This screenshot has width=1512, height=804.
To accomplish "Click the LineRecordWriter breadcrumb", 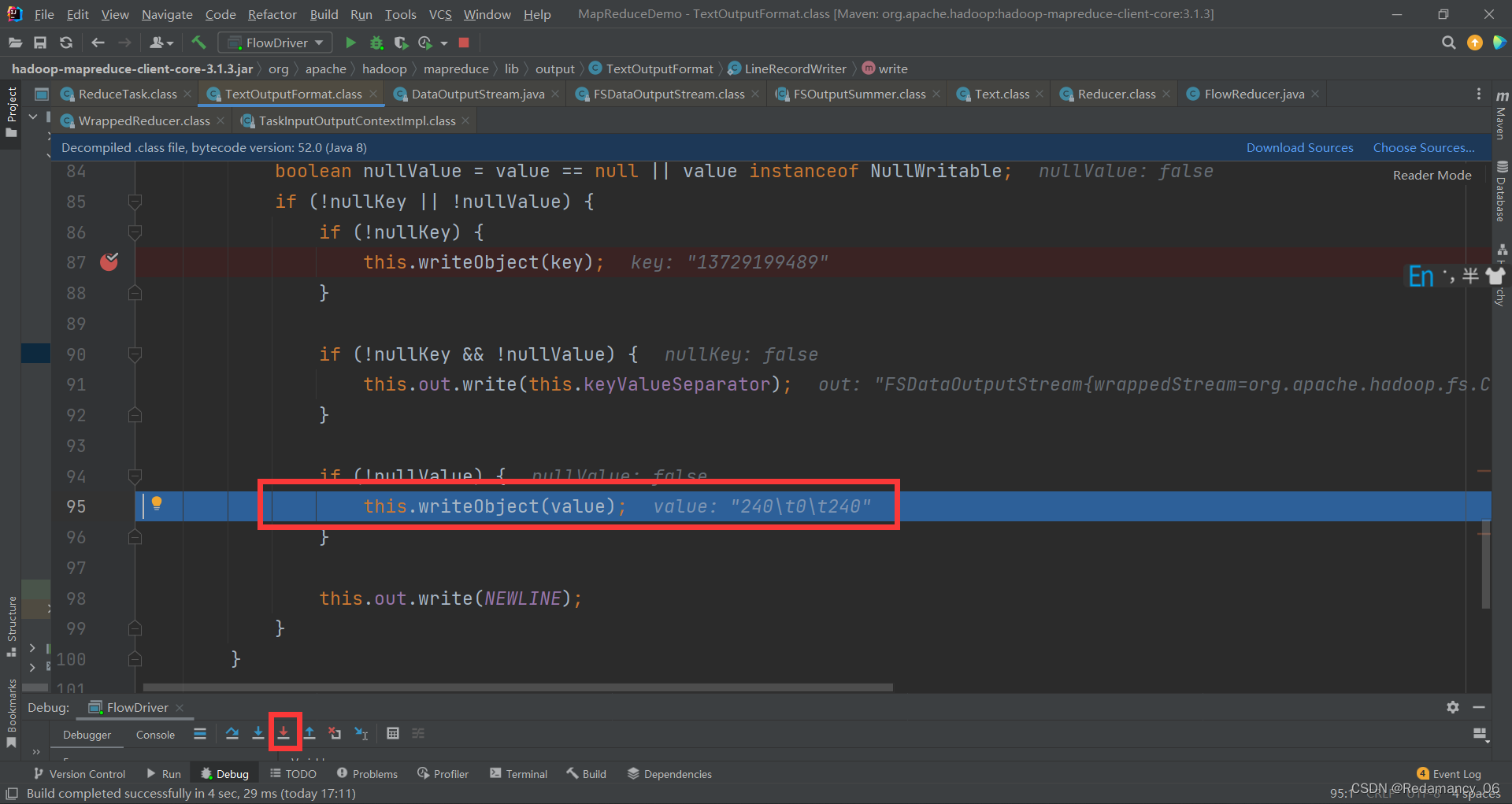I will coord(787,69).
